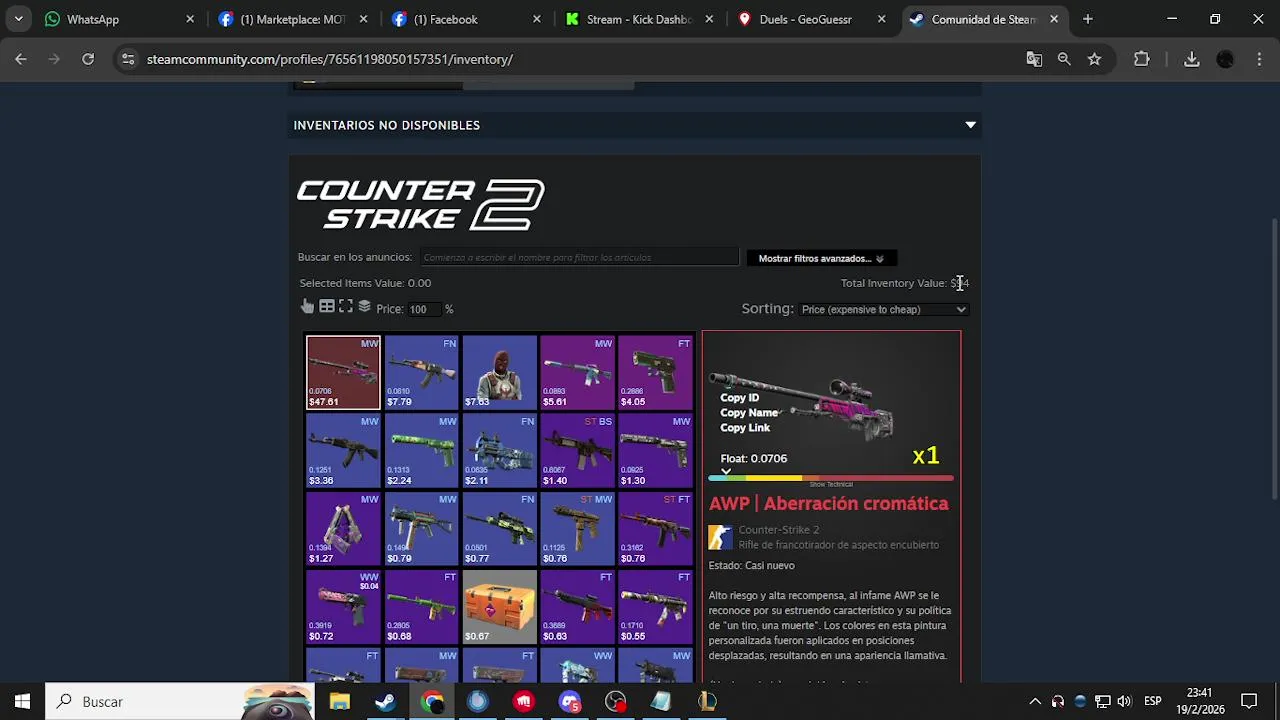
Task: Select the $0.55 SMG item
Action: pos(655,606)
